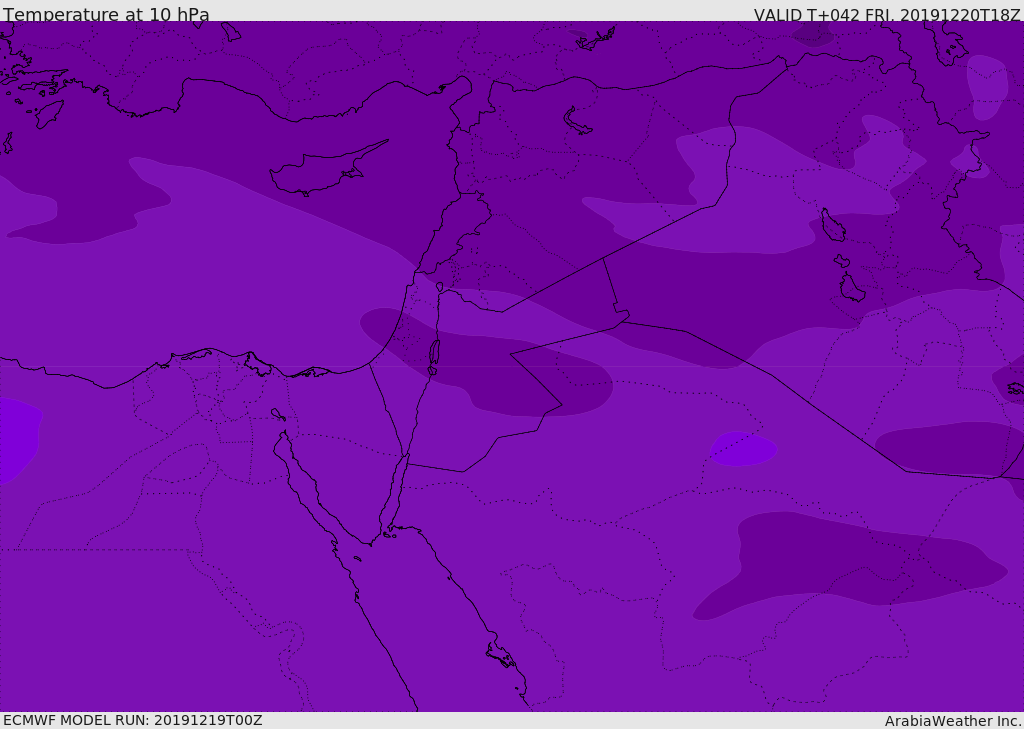Click the 'Temperature at 10 hPa' title text
Viewport: 1024px width, 729px height.
[x=106, y=14]
